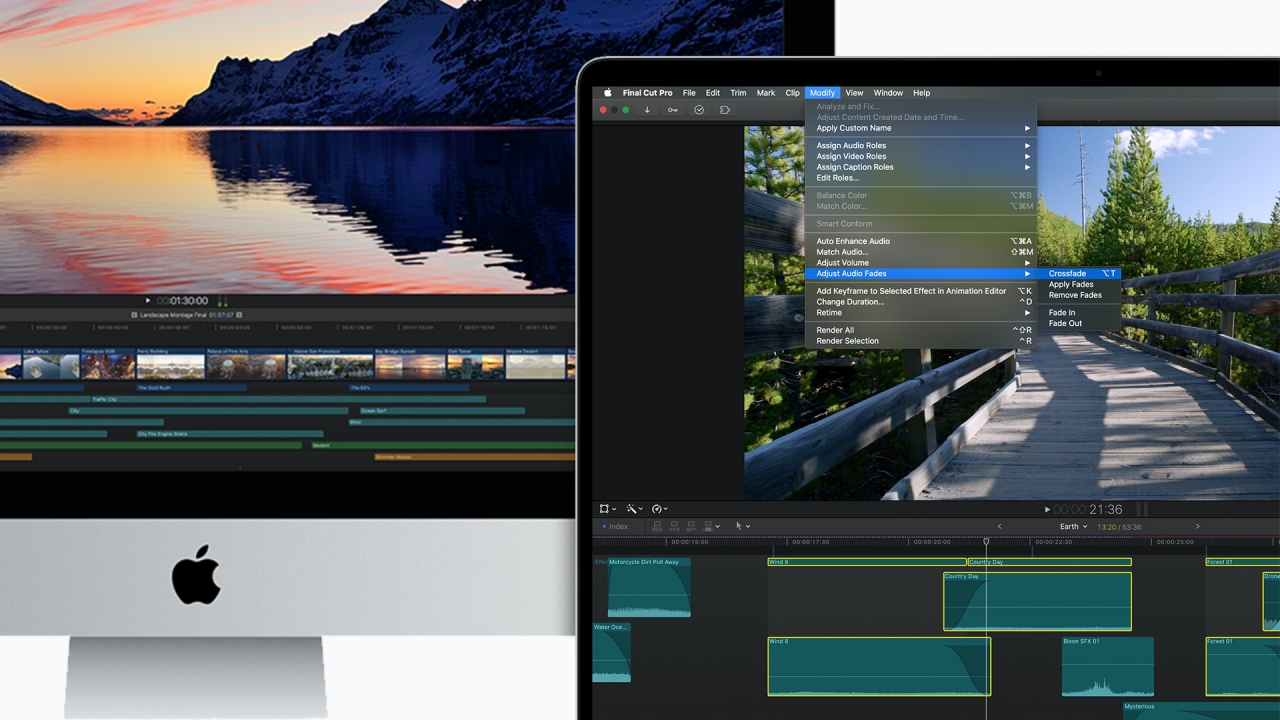The width and height of the screenshot is (1280, 720).
Task: Click the timeline Index button
Action: [x=616, y=527]
